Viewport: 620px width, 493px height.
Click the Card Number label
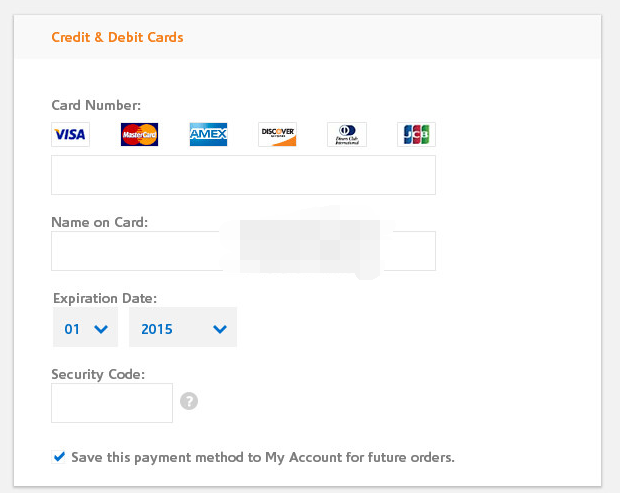(96, 105)
